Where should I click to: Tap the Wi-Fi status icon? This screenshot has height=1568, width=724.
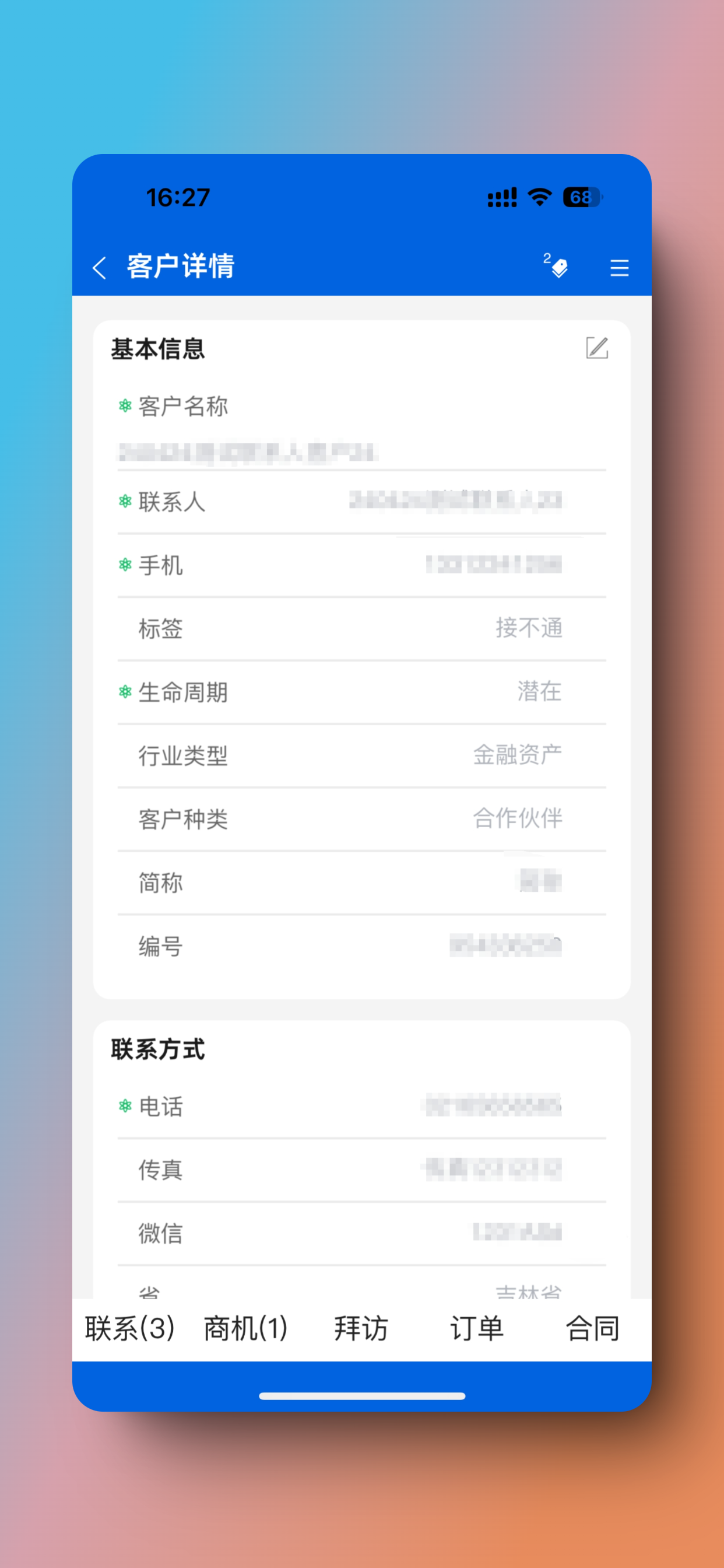[540, 197]
